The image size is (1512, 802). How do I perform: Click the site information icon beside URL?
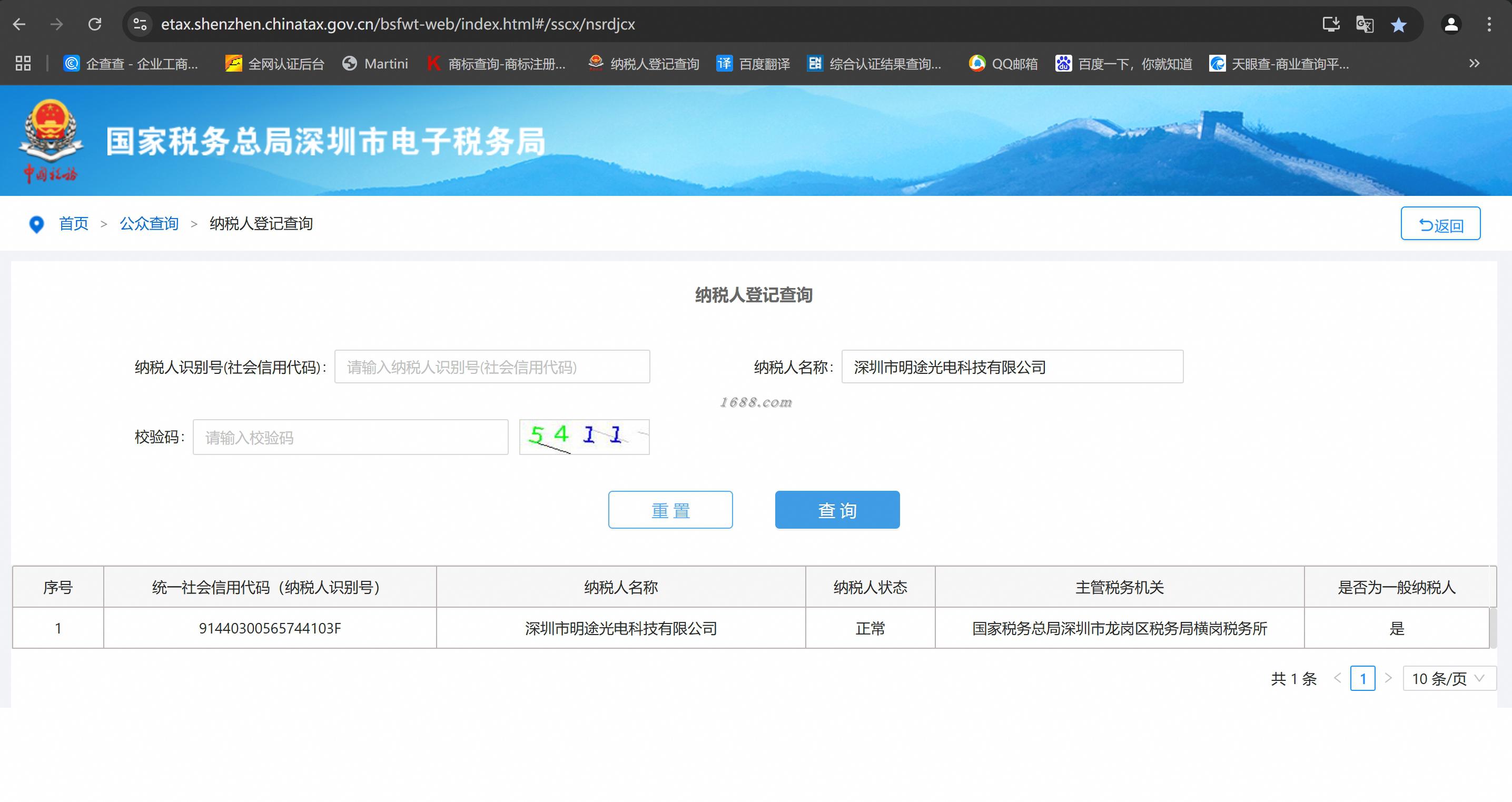coord(140,24)
